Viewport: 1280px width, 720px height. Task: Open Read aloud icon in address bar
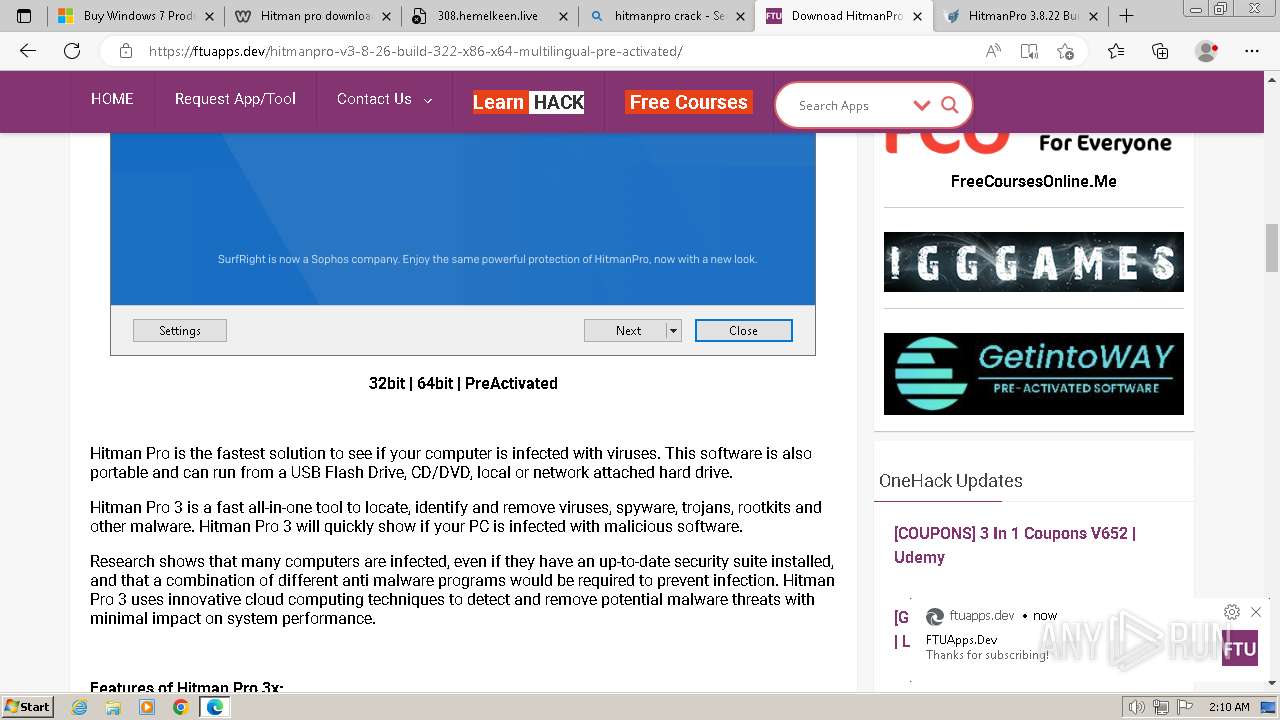pos(993,51)
